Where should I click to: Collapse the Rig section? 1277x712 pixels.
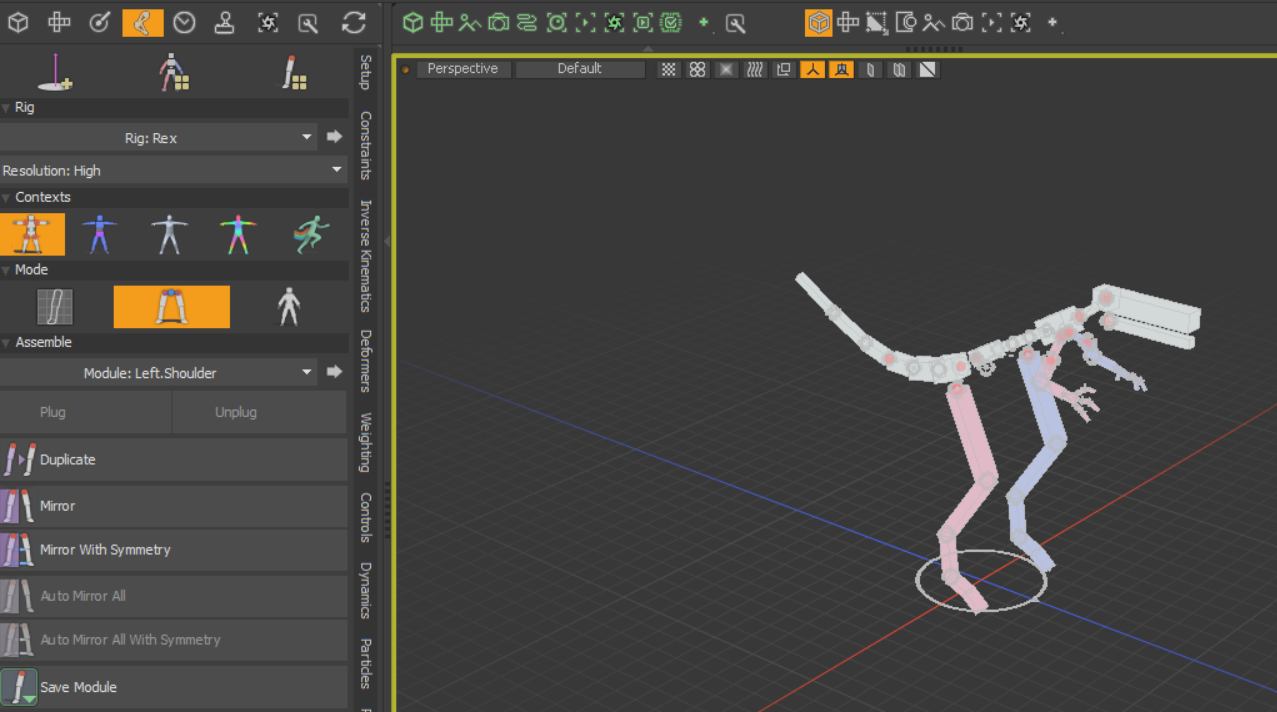(x=7, y=107)
